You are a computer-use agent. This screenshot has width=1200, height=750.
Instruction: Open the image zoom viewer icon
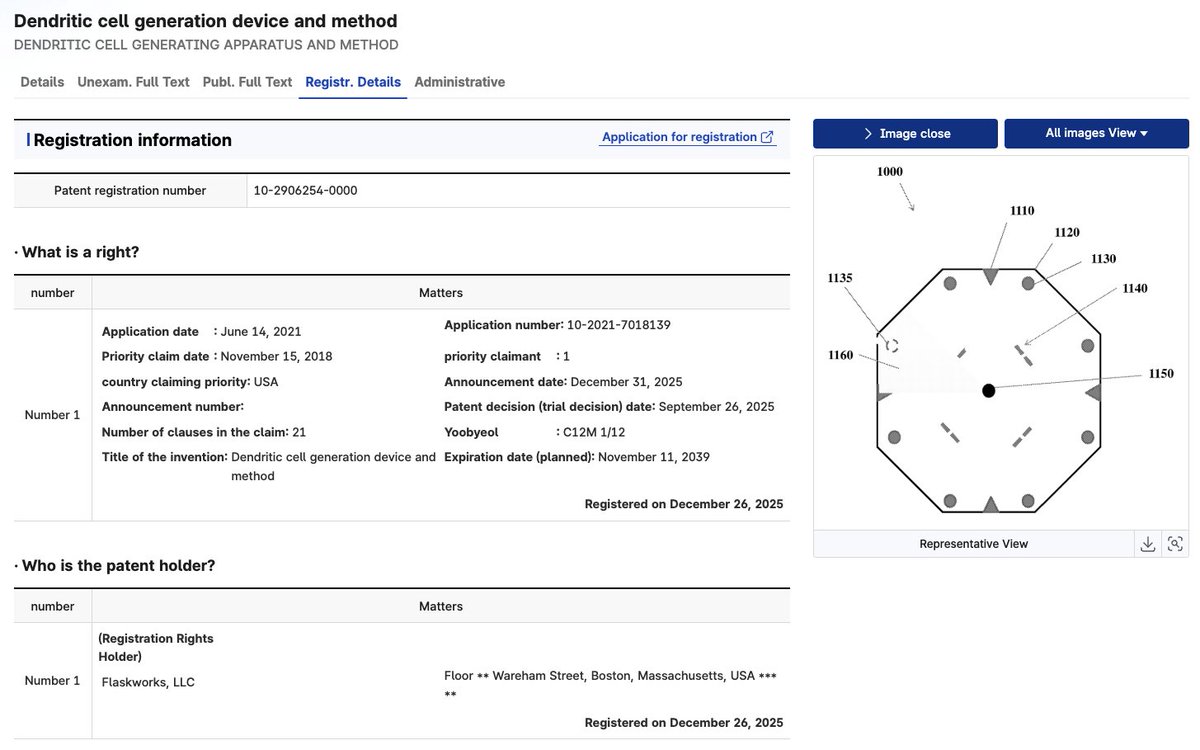pos(1175,544)
